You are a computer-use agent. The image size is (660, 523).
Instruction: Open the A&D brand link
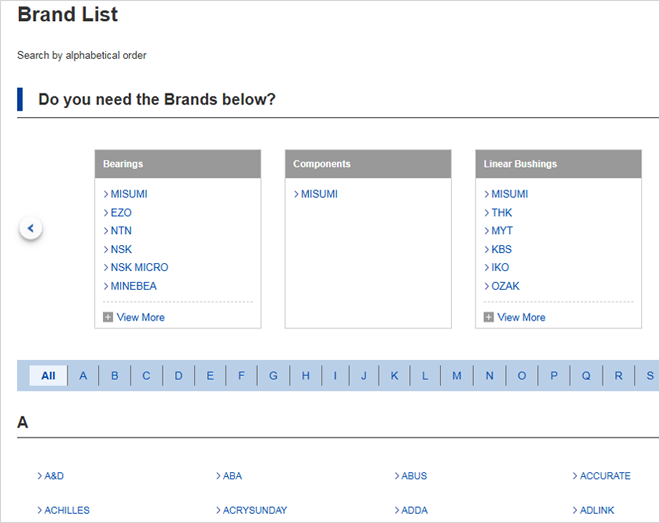pos(53,476)
